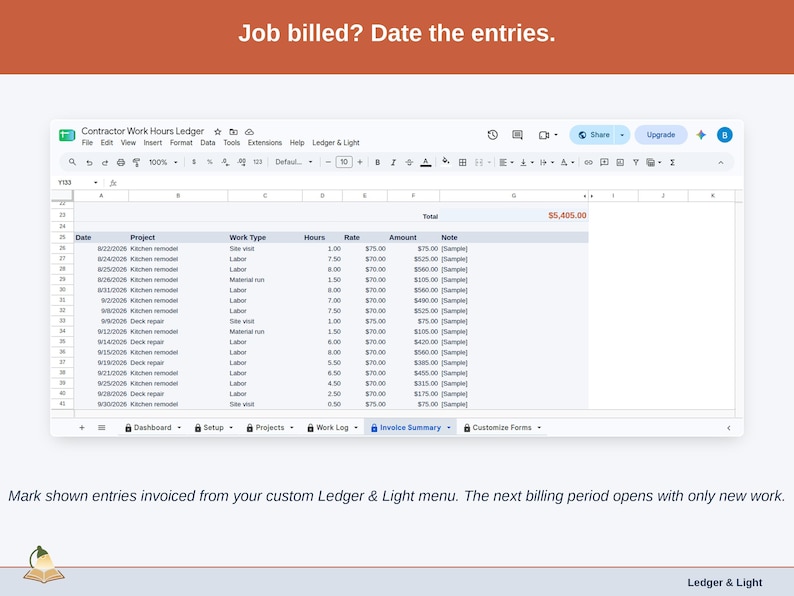Open the Format menu
The image size is (794, 596).
coord(181,143)
